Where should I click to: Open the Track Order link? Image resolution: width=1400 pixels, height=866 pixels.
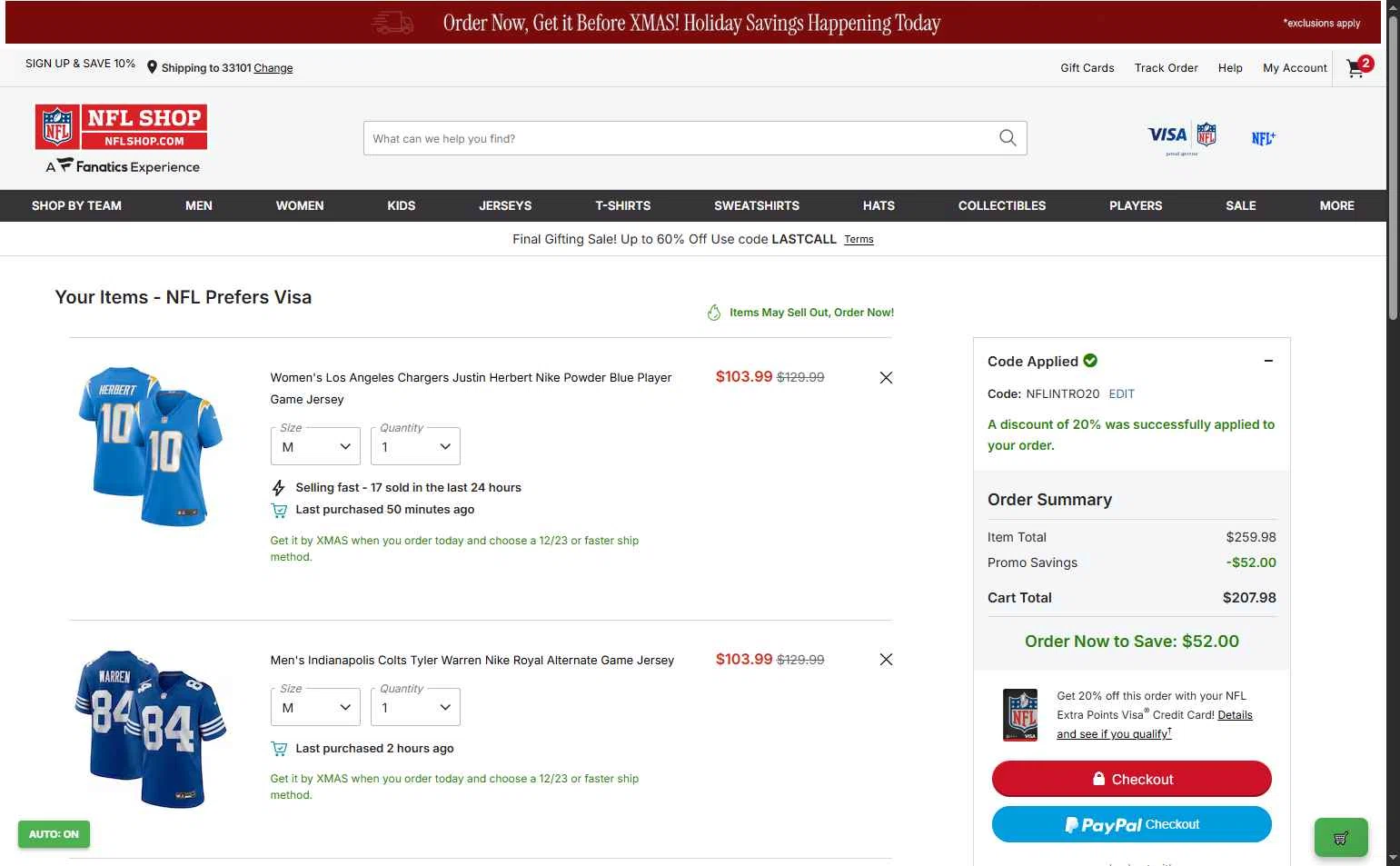pos(1167,68)
